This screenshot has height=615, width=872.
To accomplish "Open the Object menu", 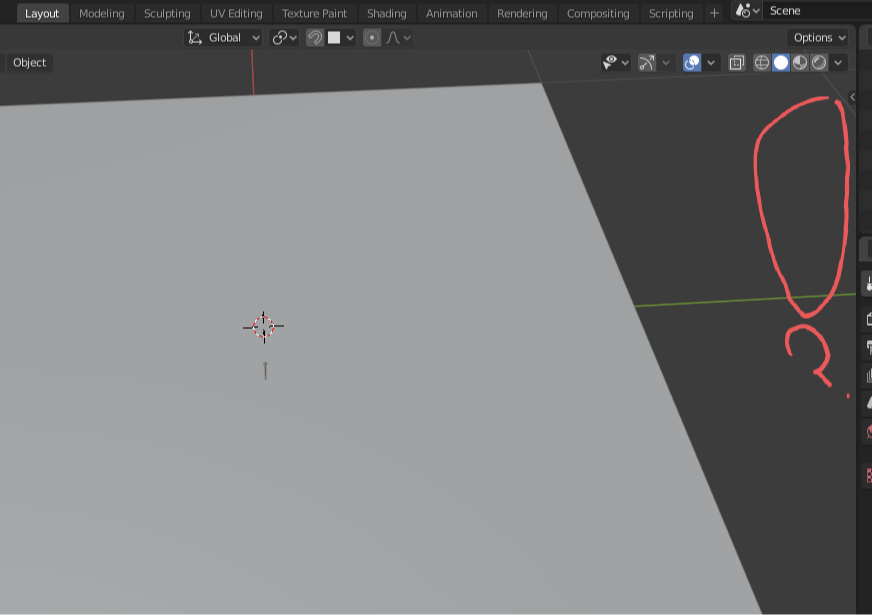I will click(x=28, y=62).
